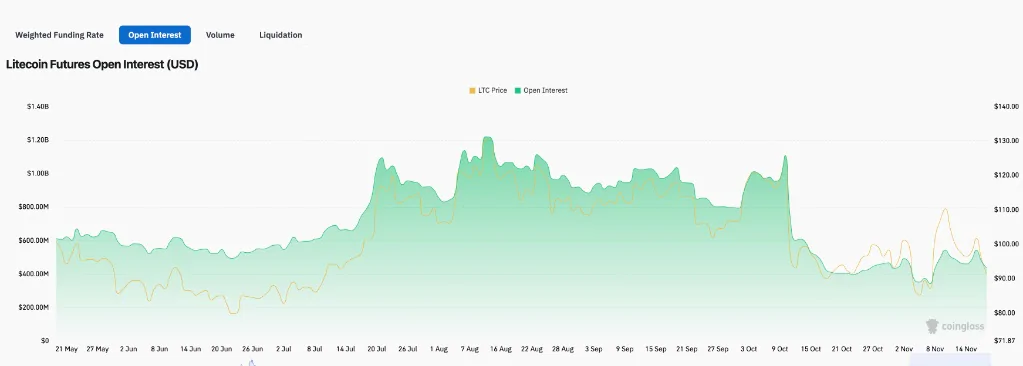This screenshot has height=366, width=1023.
Task: Click the 21 Sep date label
Action: coord(686,349)
